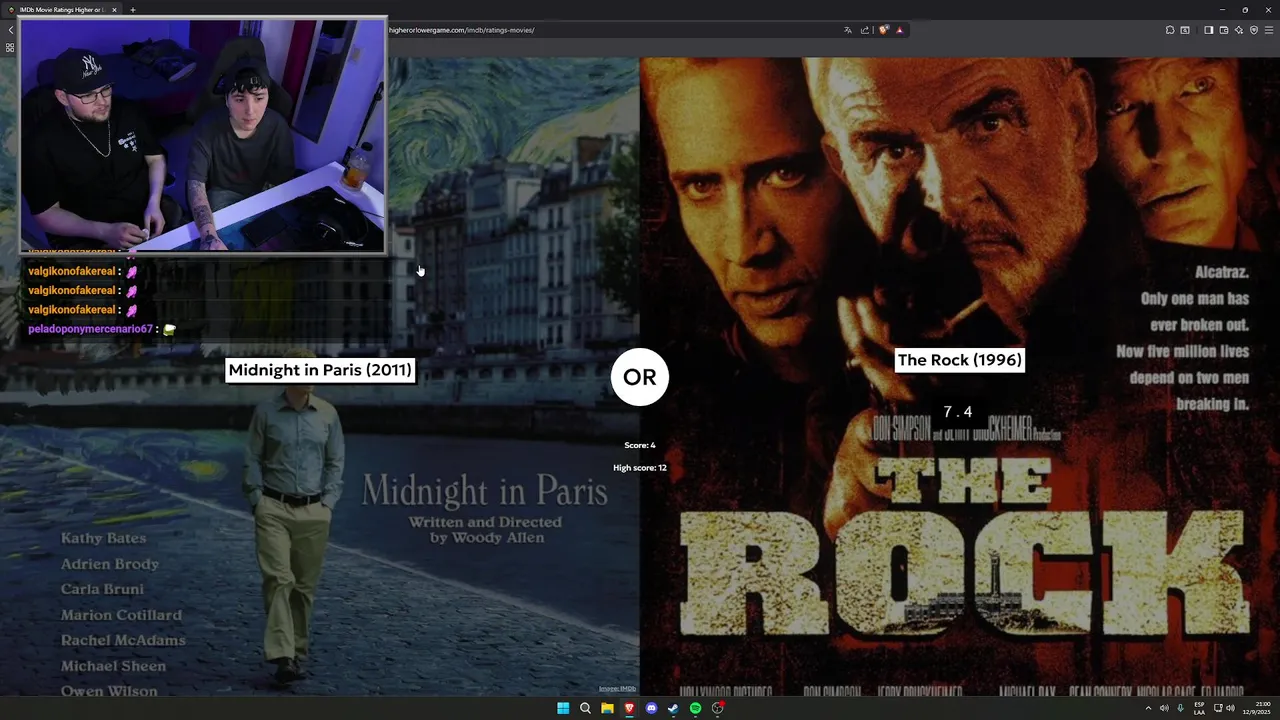Viewport: 1280px width, 720px height.
Task: Click the 7.4 rating on The Rock
Action: click(x=958, y=412)
